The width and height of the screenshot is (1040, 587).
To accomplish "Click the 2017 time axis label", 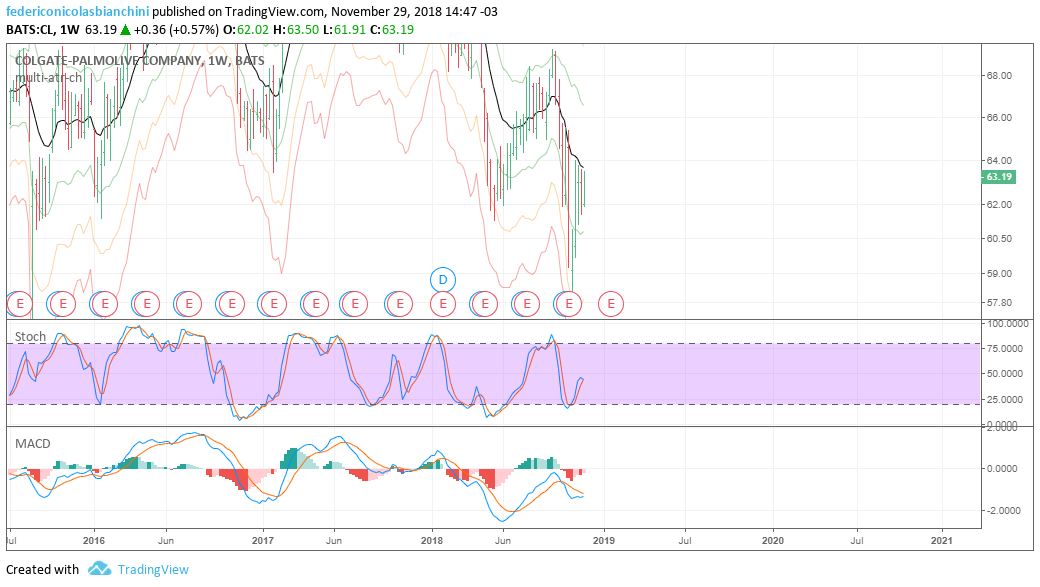I will pyautogui.click(x=263, y=541).
